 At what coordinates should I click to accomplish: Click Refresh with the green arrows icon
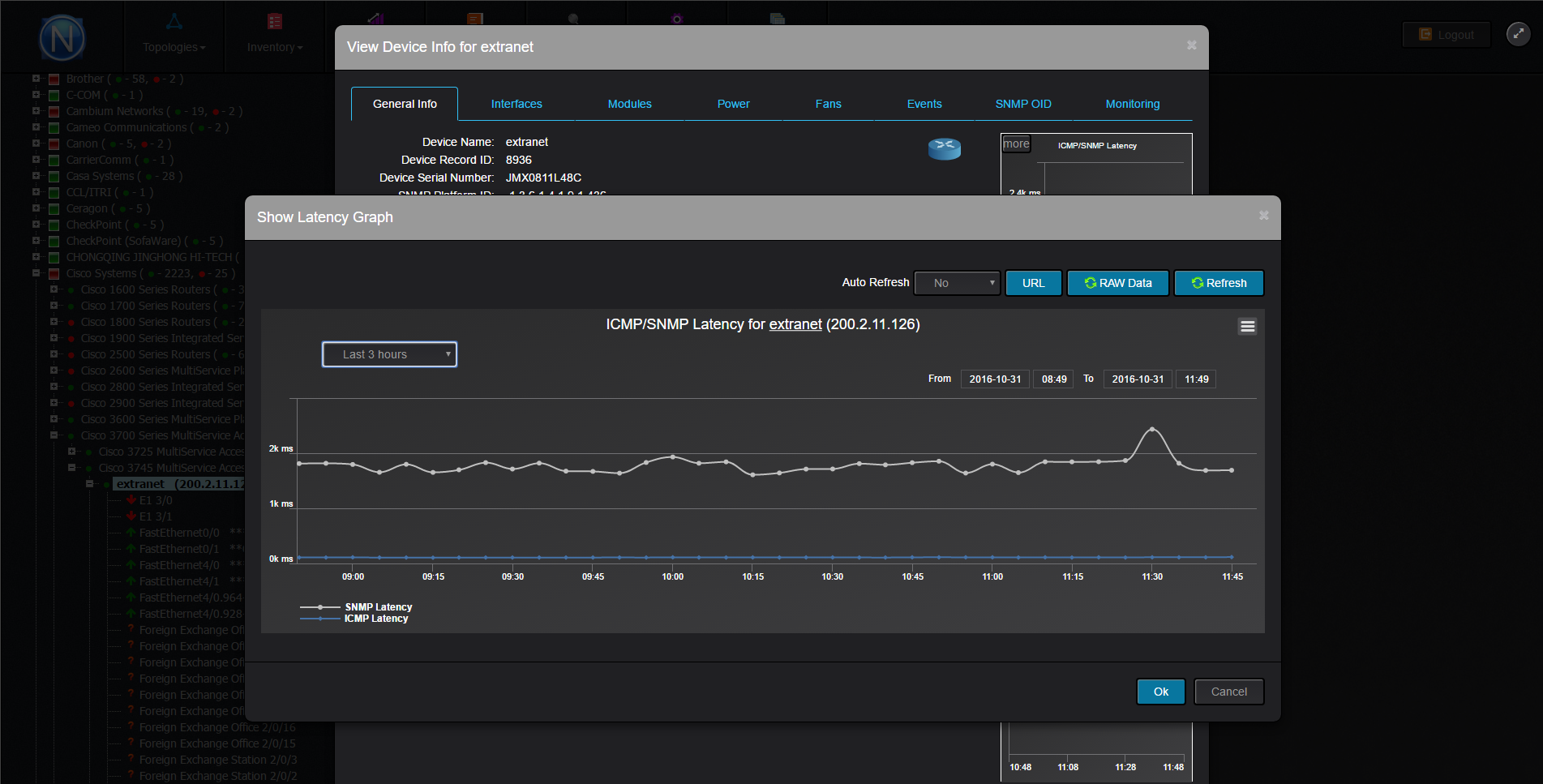click(x=1218, y=283)
